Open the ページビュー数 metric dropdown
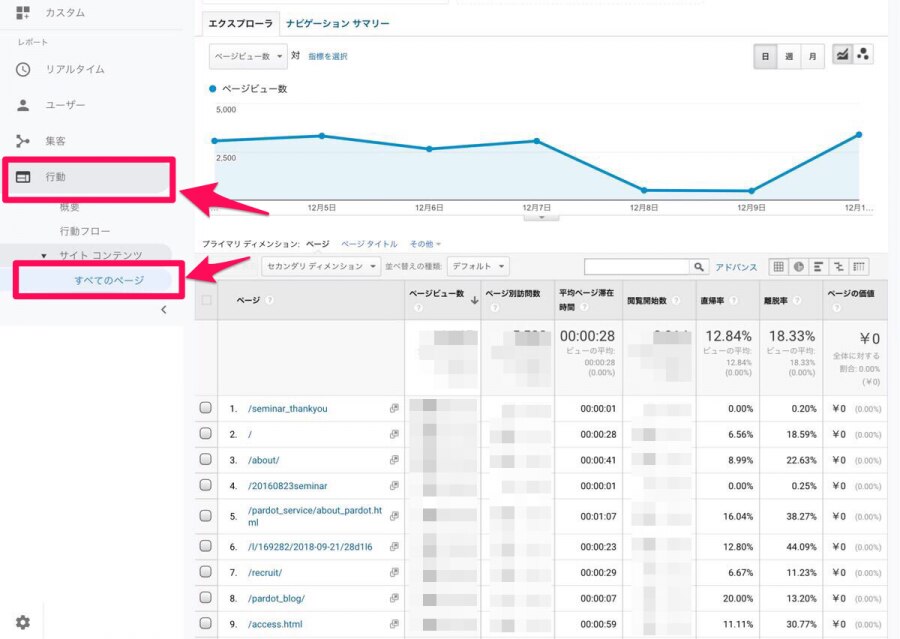900x639 pixels. click(x=248, y=56)
